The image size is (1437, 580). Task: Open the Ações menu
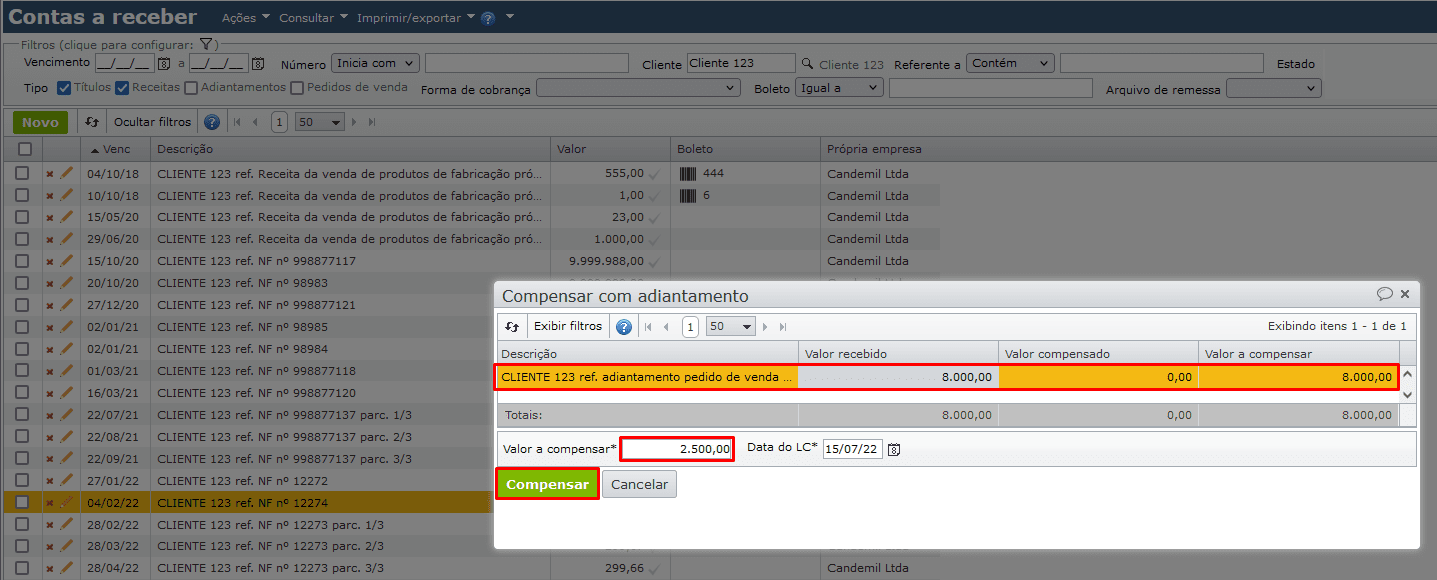(x=245, y=18)
